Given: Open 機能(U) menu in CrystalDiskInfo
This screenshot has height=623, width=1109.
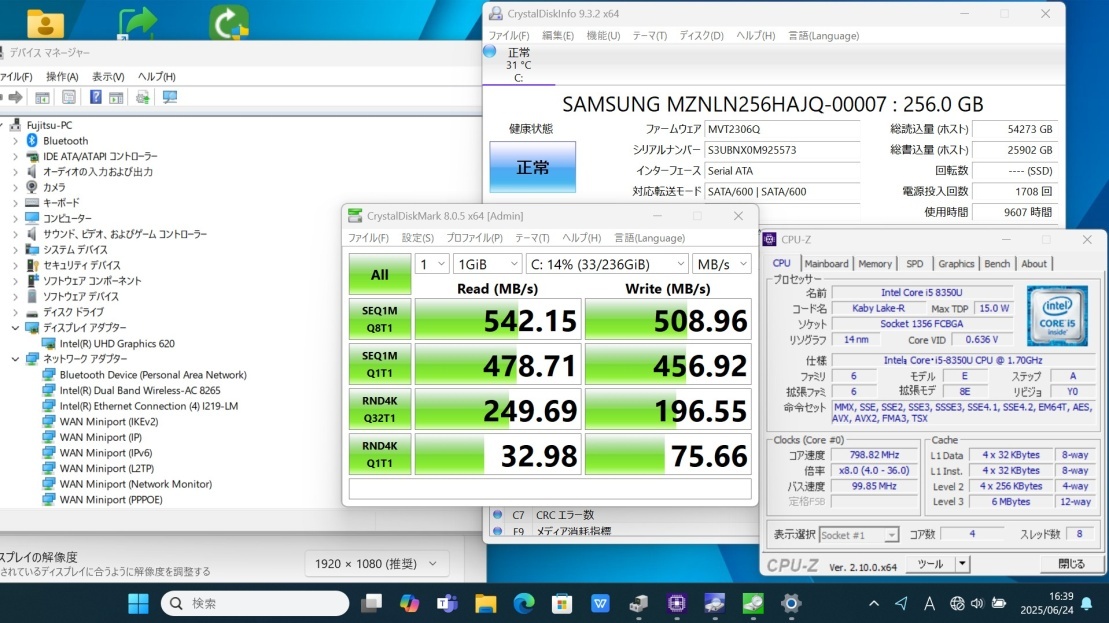Looking at the screenshot, I should [x=603, y=35].
